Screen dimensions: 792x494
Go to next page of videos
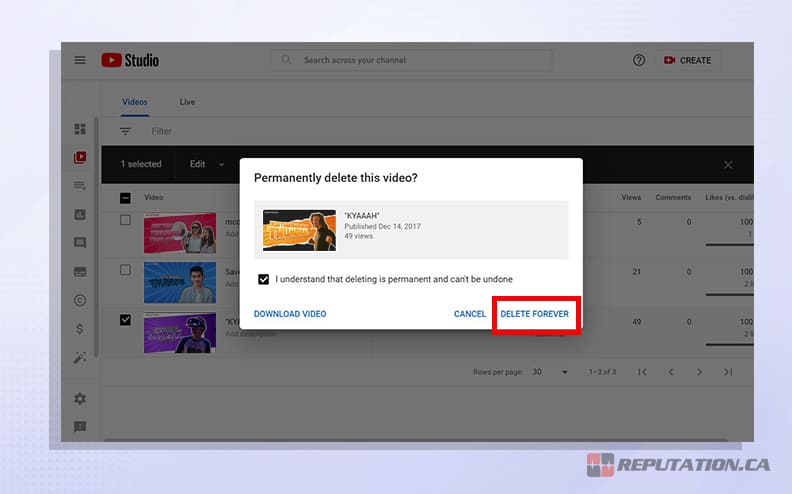699,372
